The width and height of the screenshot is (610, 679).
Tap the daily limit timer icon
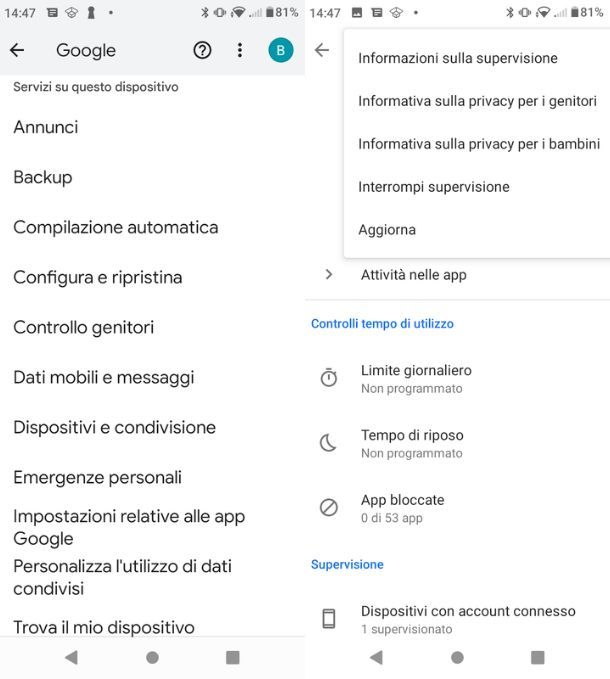pos(329,378)
